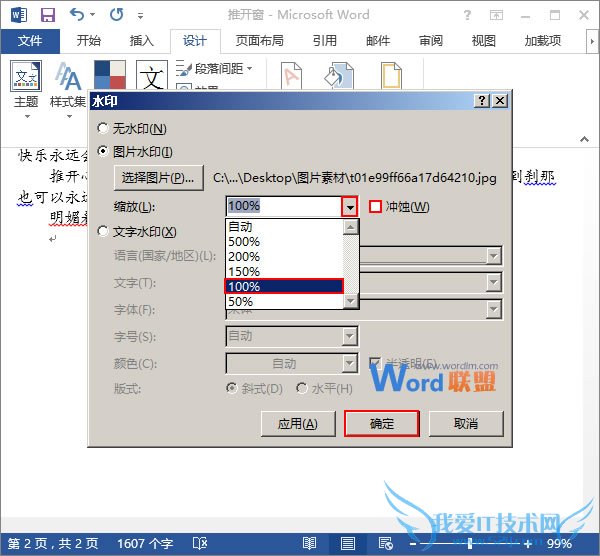Choose the 水平 (Horizontal) layout radio
This screenshot has height=556, width=600.
302,388
